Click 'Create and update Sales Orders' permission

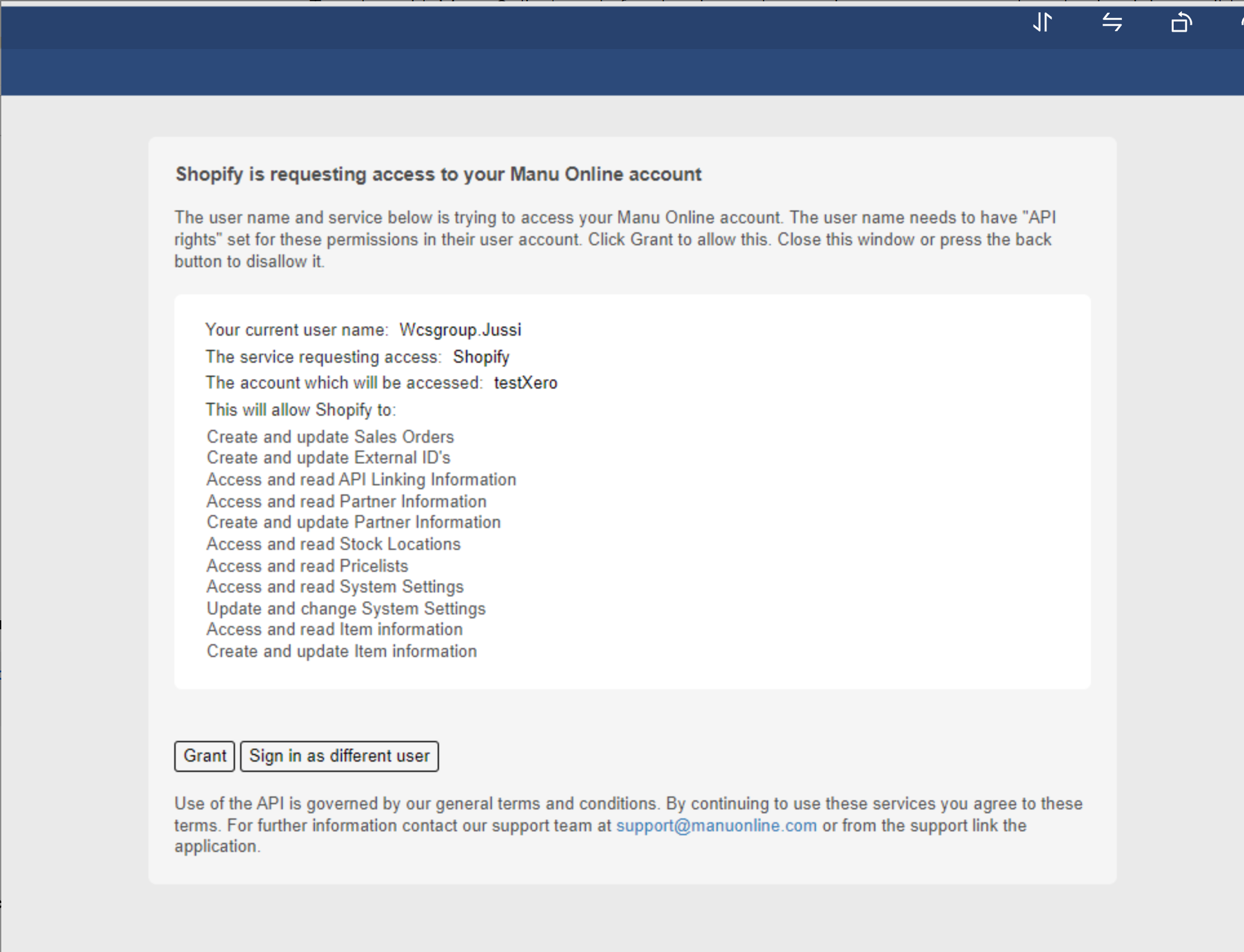click(331, 437)
